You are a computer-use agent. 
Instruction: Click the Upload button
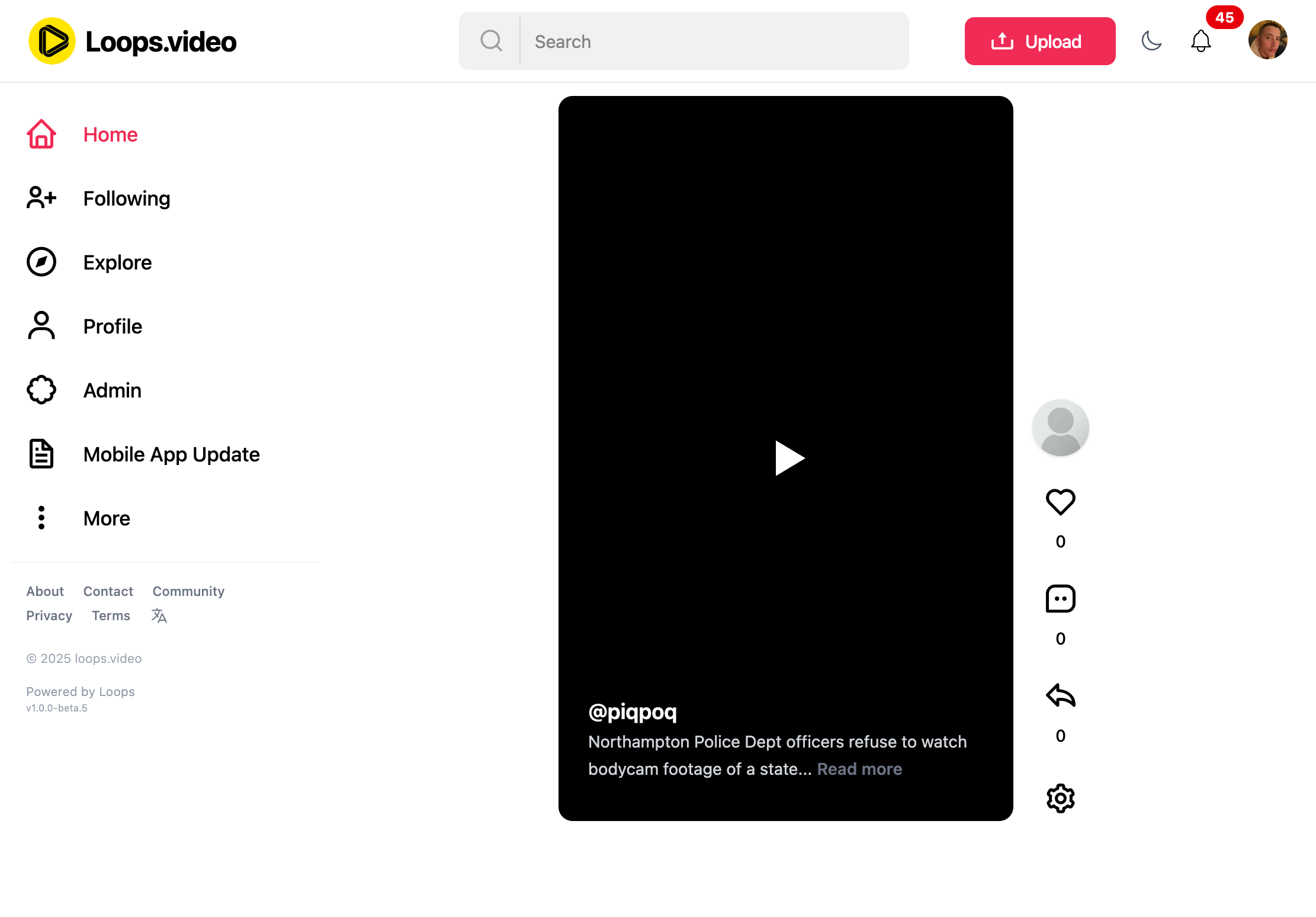(1039, 41)
